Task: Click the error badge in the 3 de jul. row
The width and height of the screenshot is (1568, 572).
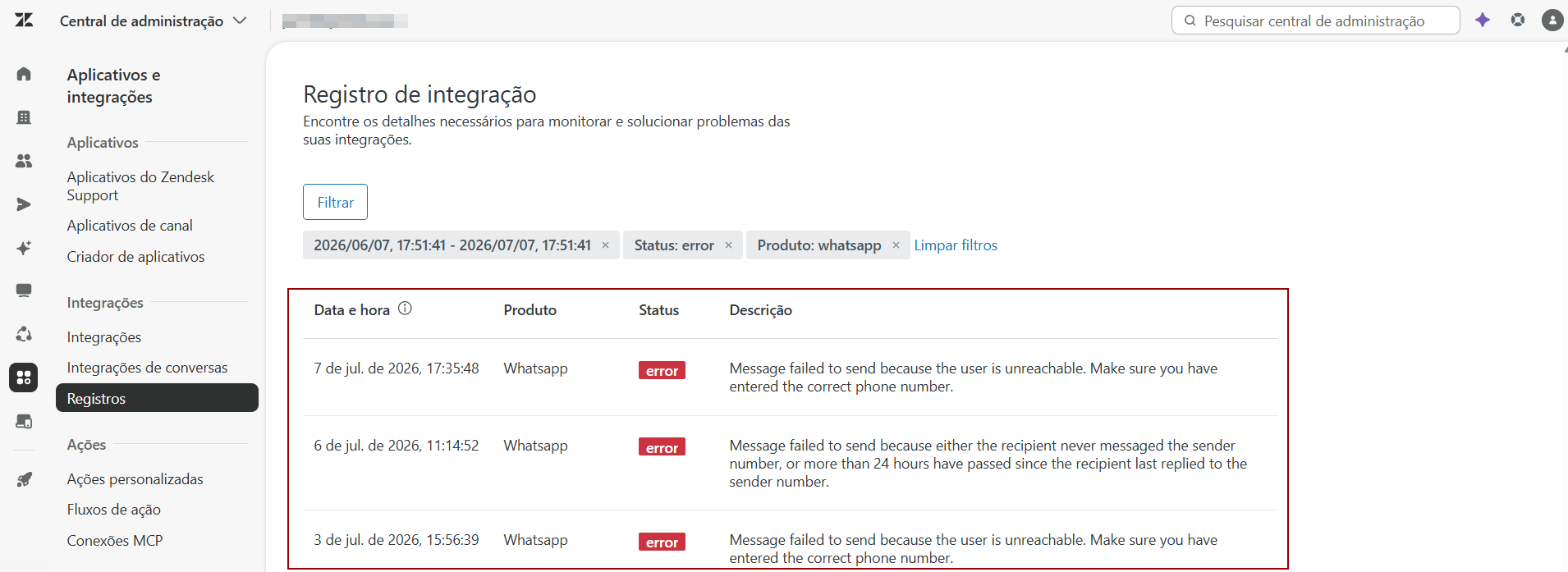Action: pos(662,542)
